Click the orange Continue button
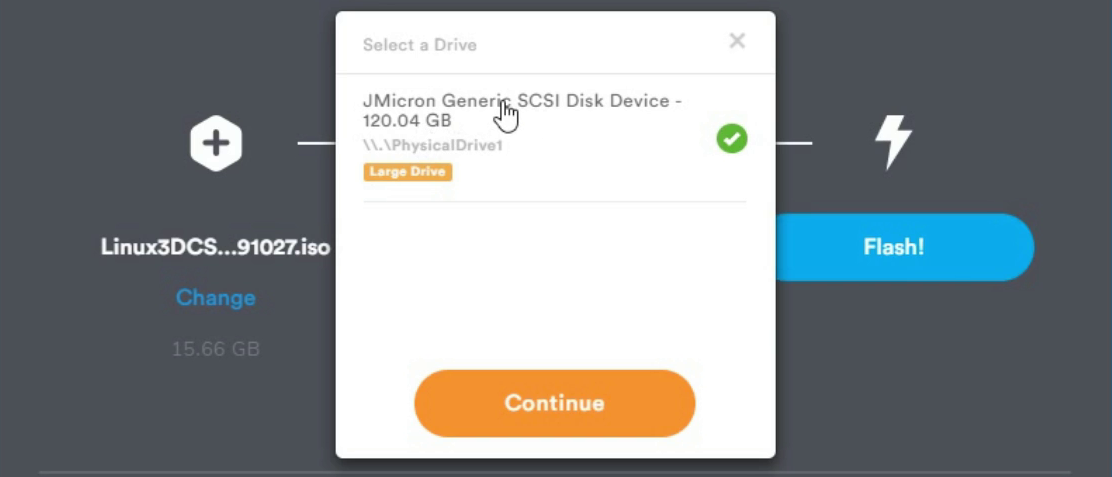 coord(555,403)
